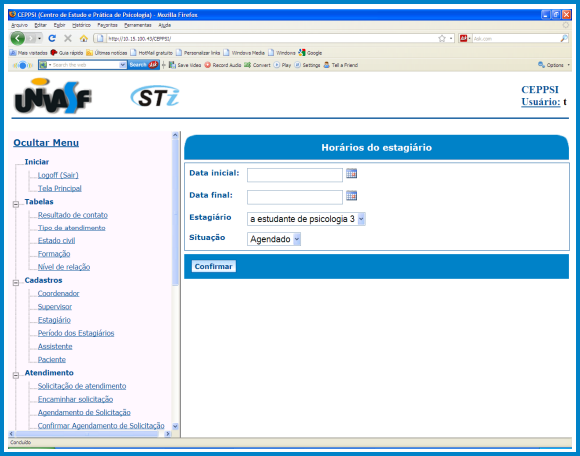
Task: Click the browser back arrow button
Action: pos(17,38)
